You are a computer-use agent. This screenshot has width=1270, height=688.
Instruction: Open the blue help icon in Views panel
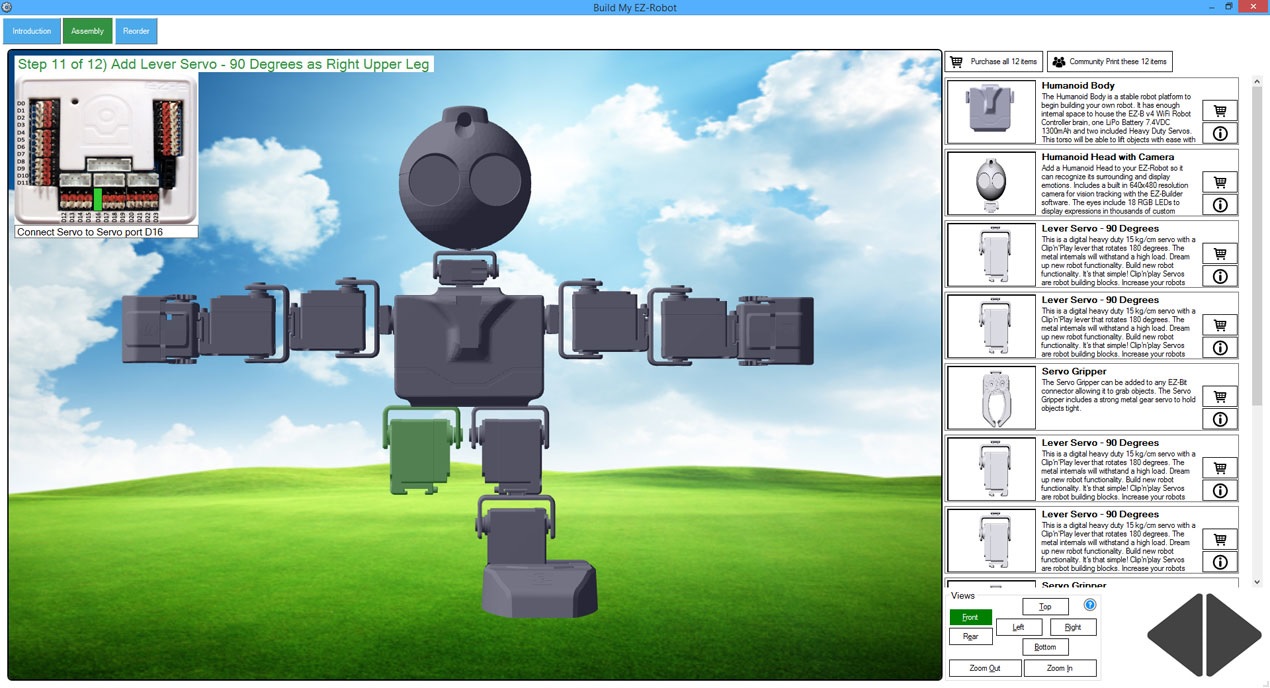[x=1090, y=605]
